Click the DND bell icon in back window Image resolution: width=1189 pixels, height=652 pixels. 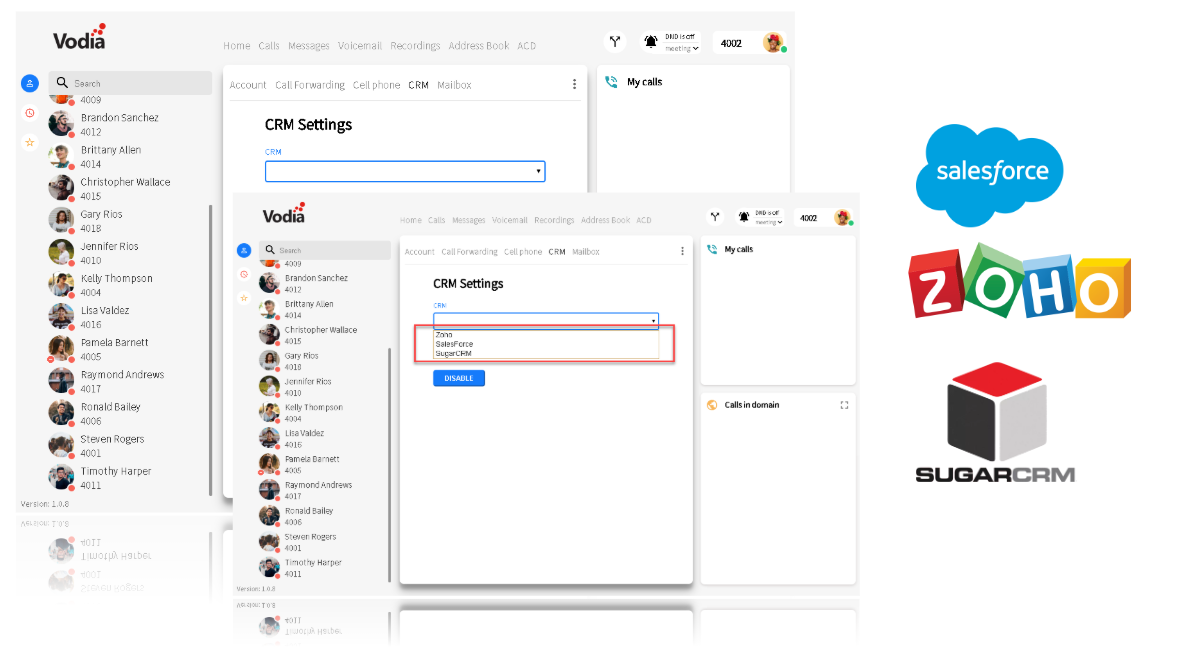(651, 42)
